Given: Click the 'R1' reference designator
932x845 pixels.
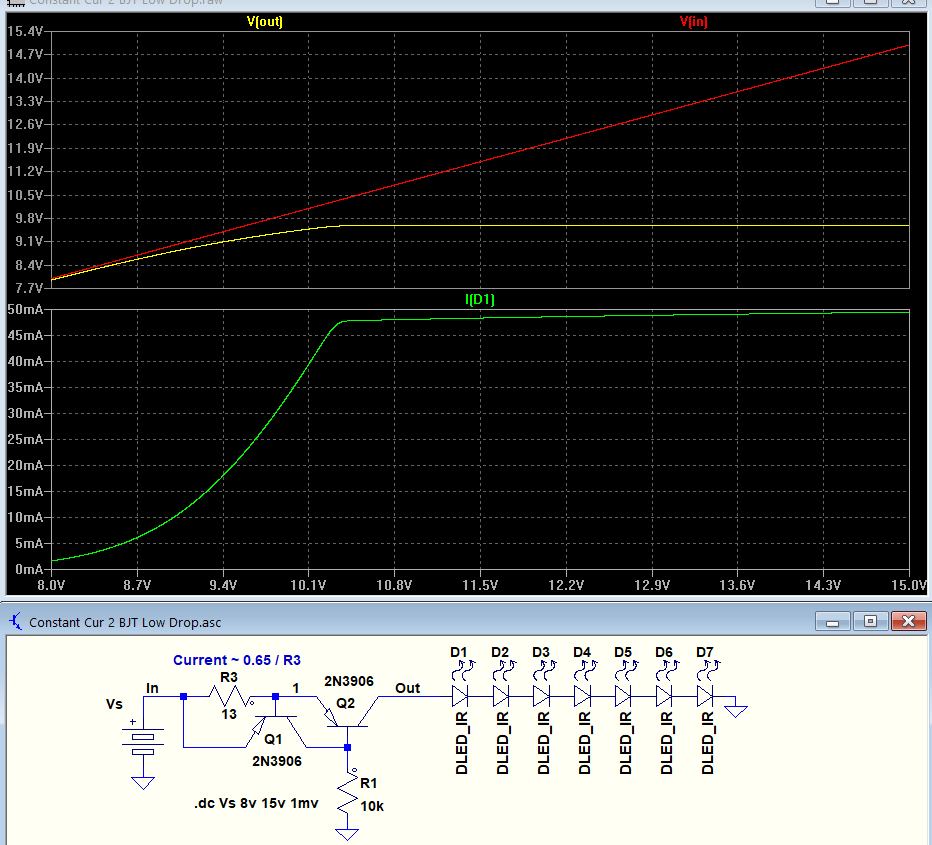Looking at the screenshot, I should click(x=369, y=783).
